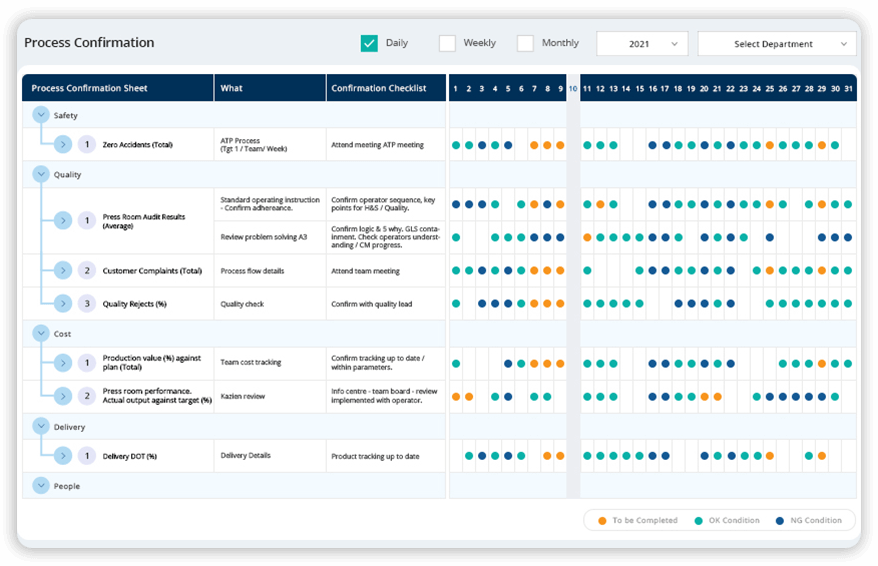The width and height of the screenshot is (878, 566).
Task: Open the 2021 year dropdown
Action: [642, 44]
